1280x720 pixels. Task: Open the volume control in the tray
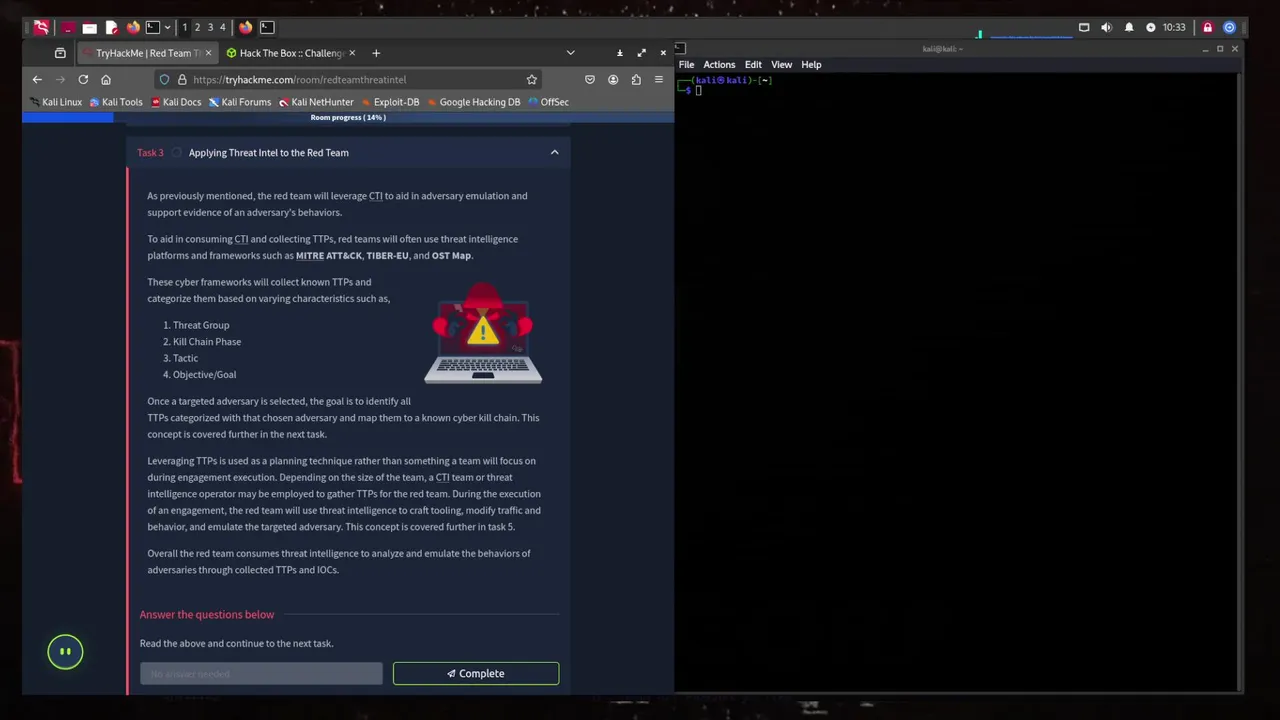coord(1106,27)
